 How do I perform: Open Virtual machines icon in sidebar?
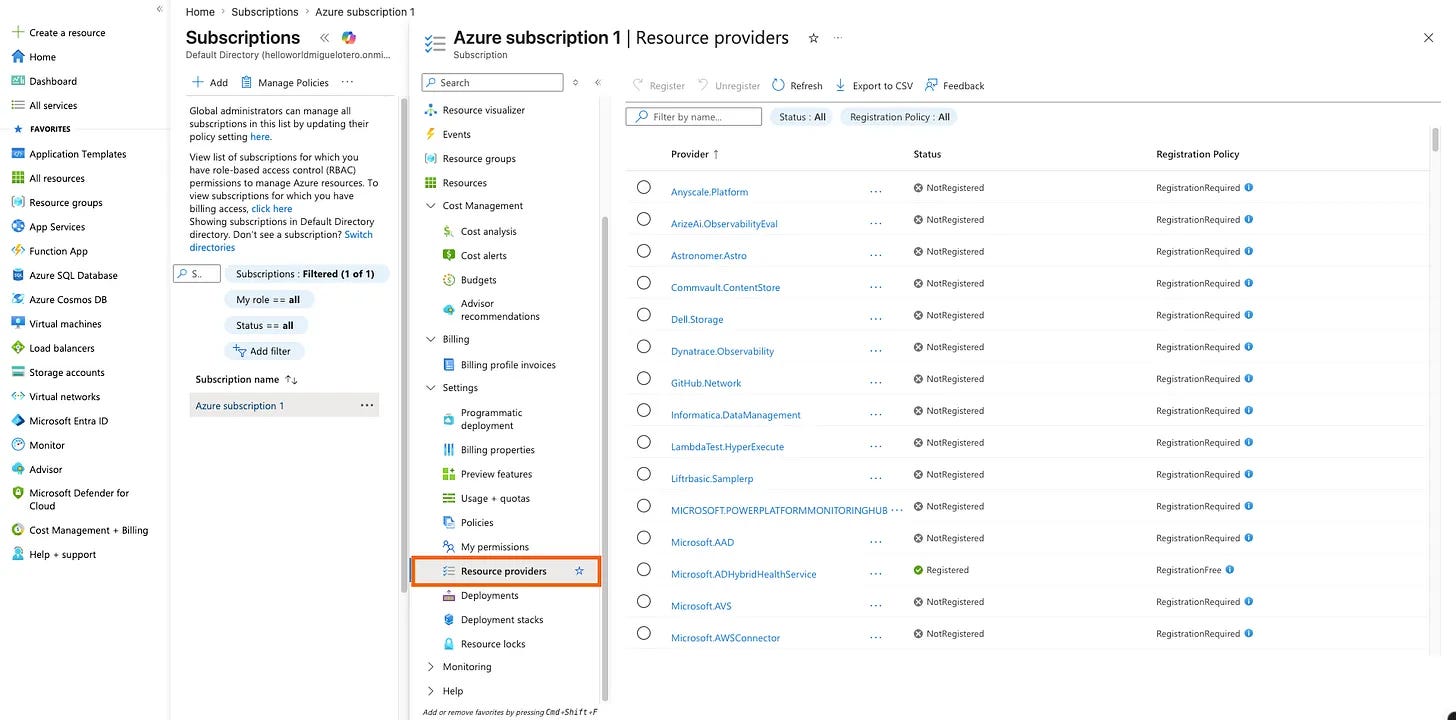point(17,324)
